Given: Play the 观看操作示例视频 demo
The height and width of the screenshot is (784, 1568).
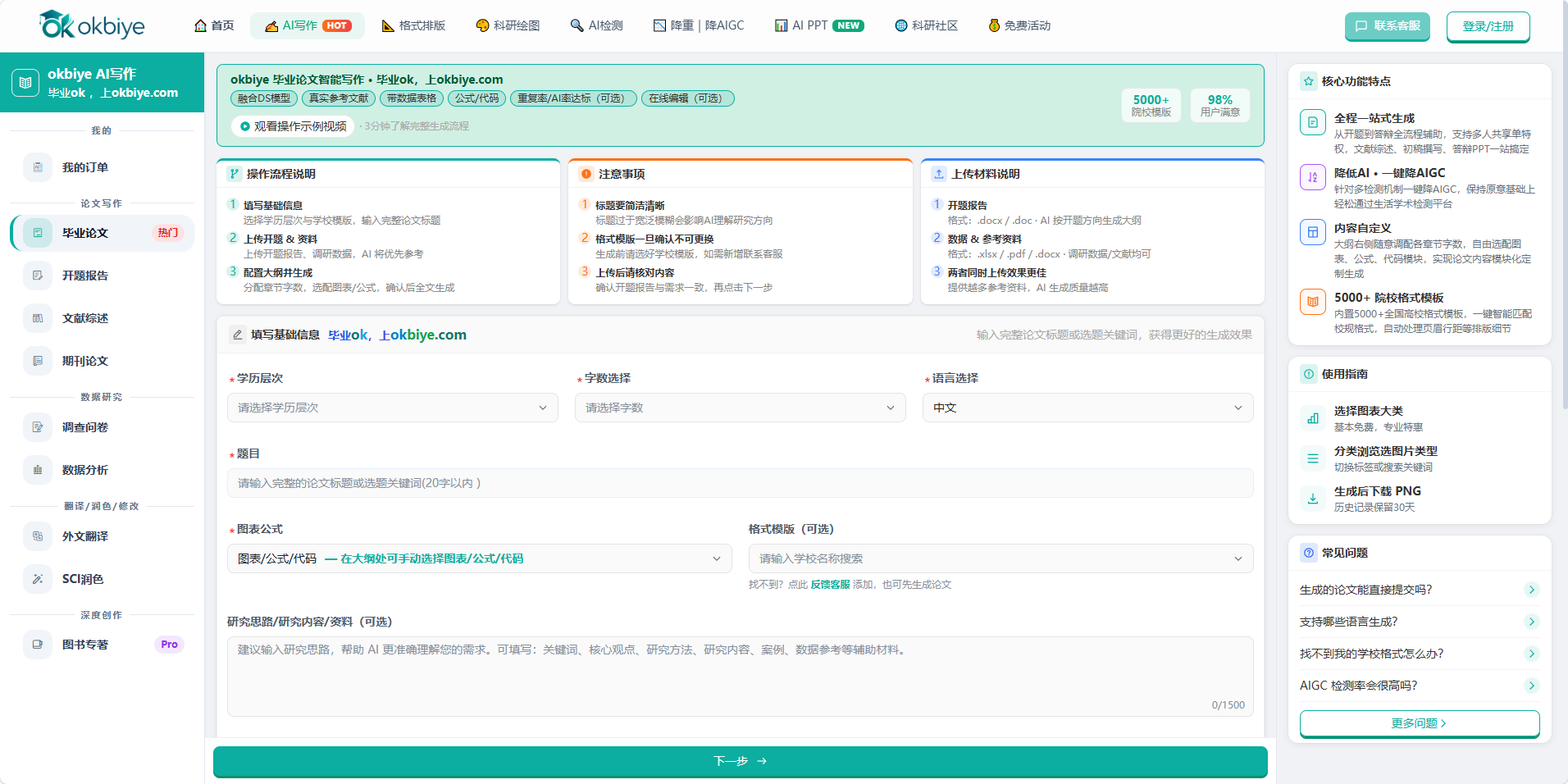Looking at the screenshot, I should [x=293, y=126].
